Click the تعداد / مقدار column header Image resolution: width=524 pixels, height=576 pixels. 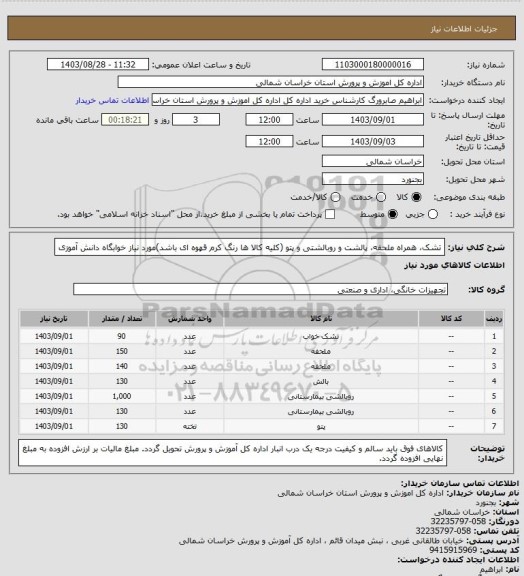point(122,319)
